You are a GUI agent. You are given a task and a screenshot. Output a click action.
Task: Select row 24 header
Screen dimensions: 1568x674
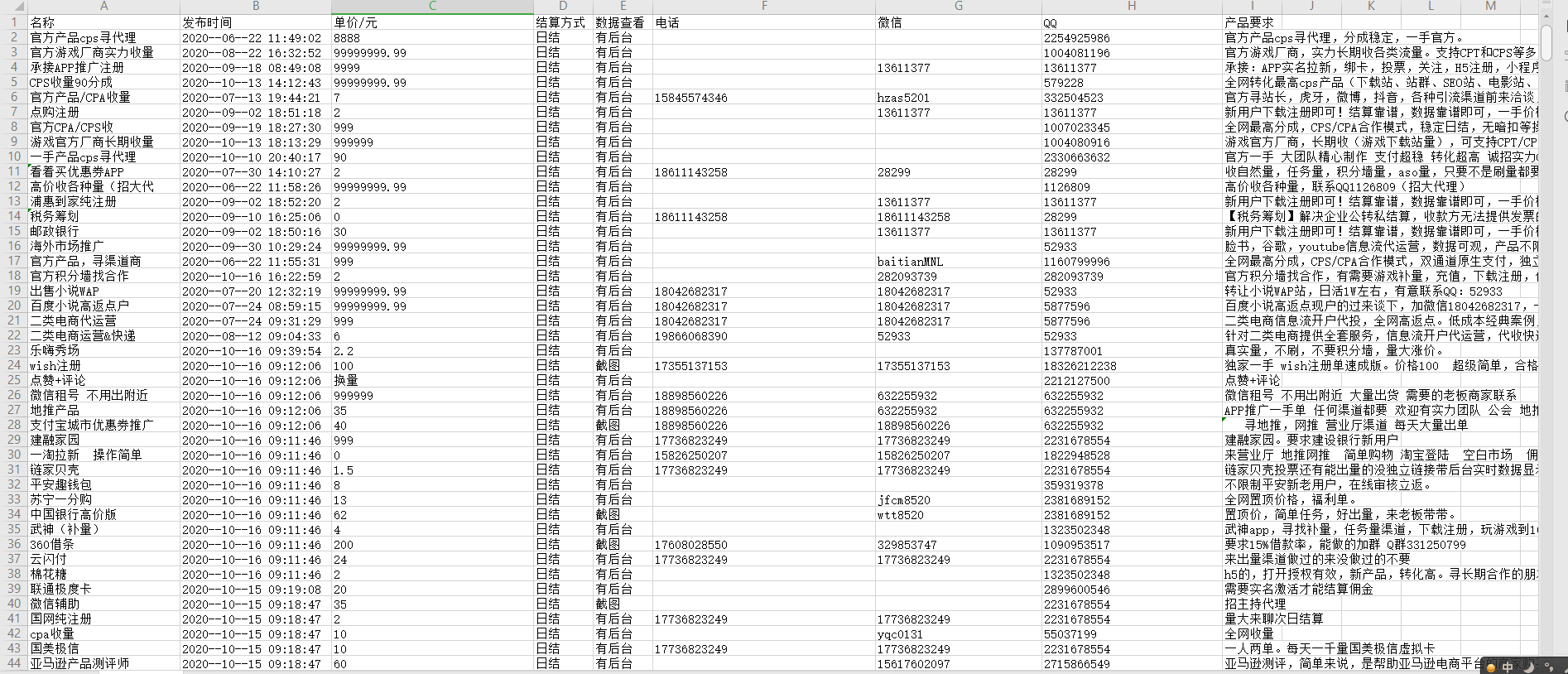14,365
